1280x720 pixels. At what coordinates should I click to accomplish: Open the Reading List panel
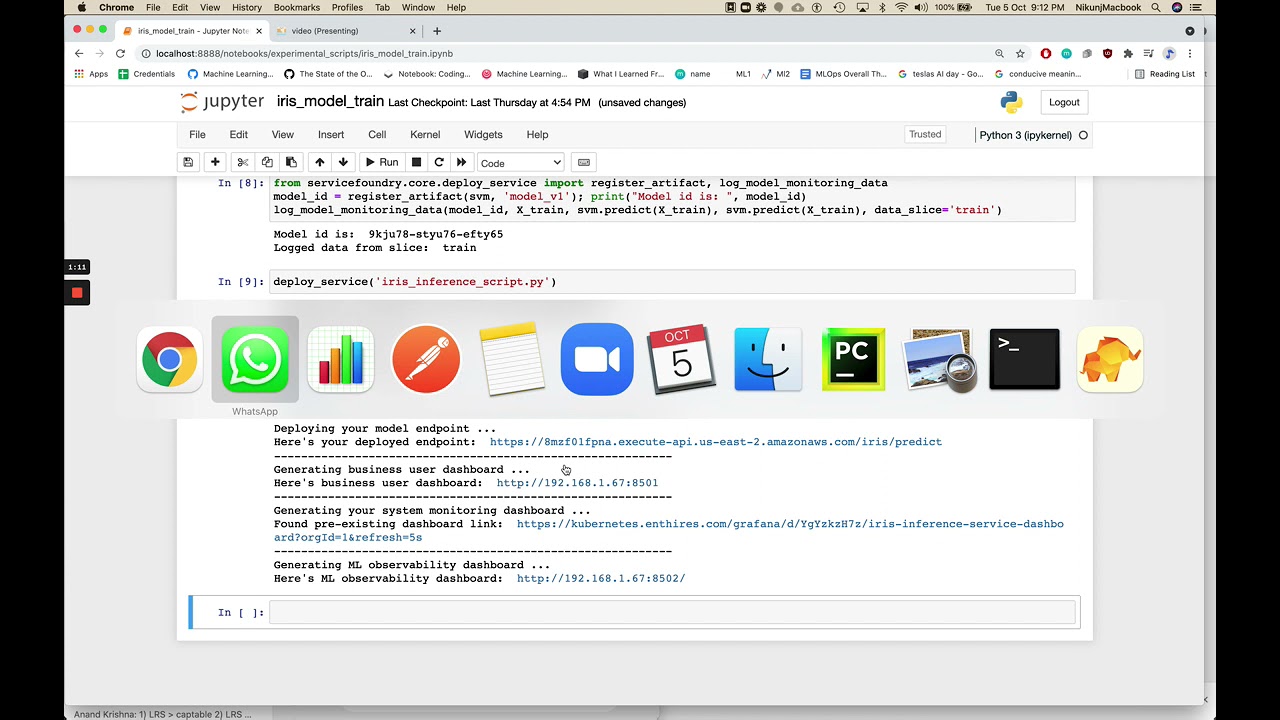[x=1165, y=73]
